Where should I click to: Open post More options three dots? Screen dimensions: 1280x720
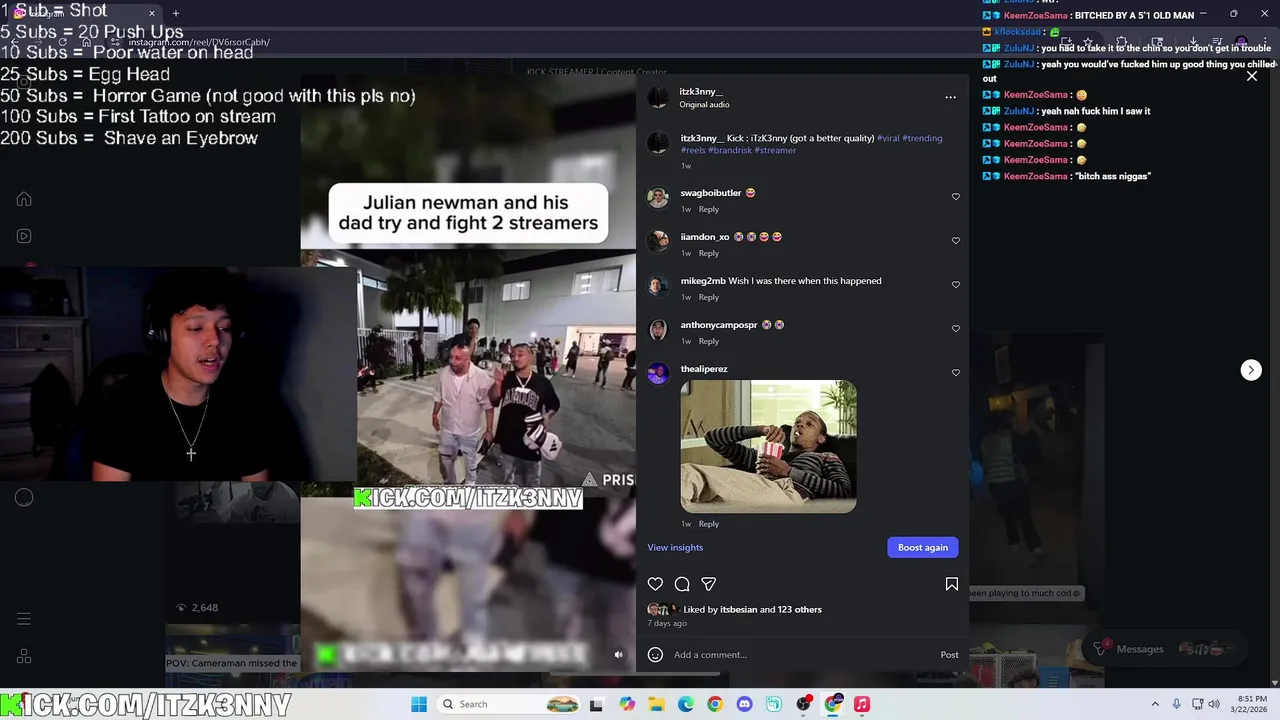click(950, 97)
